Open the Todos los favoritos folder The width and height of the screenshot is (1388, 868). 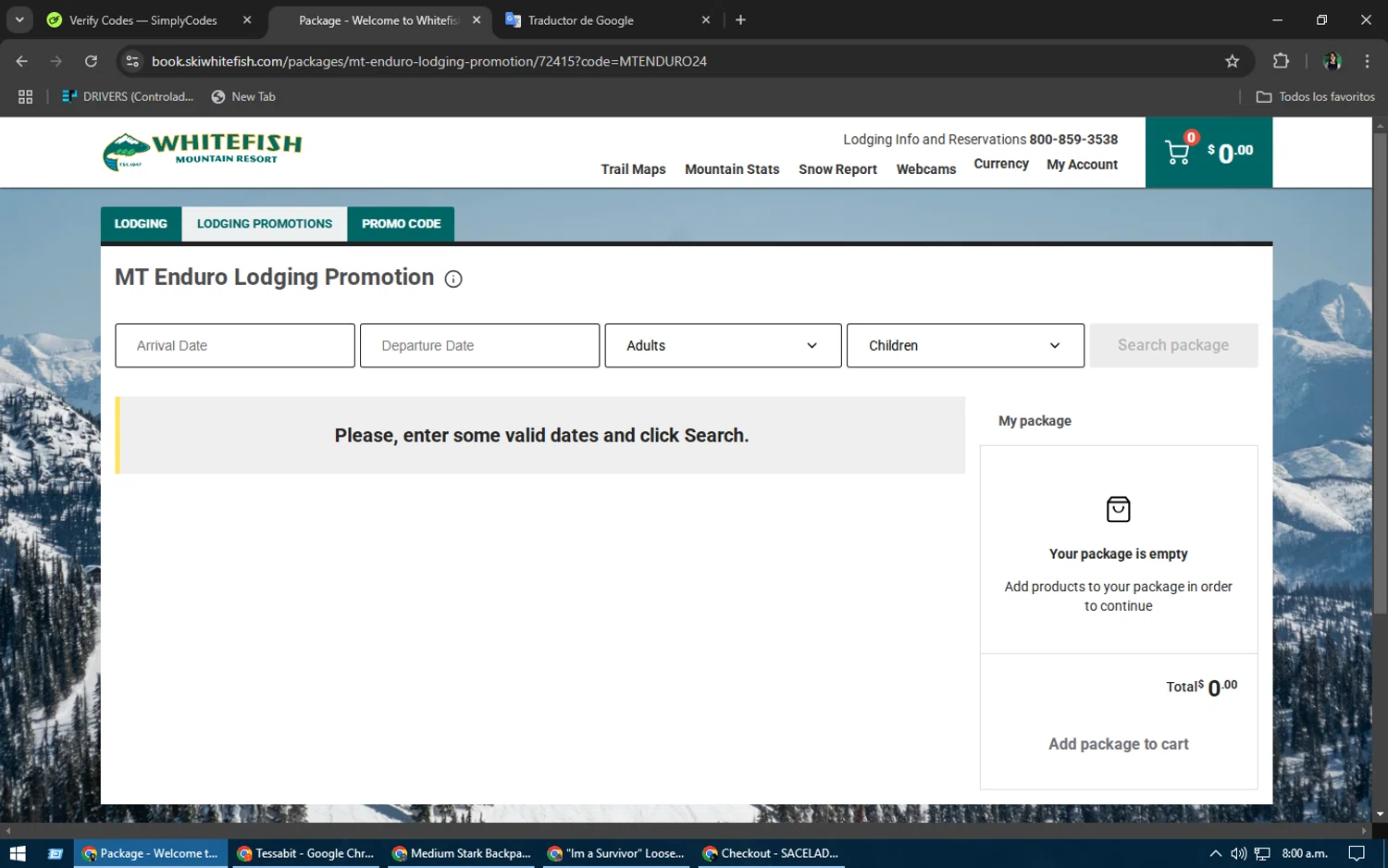coord(1315,96)
